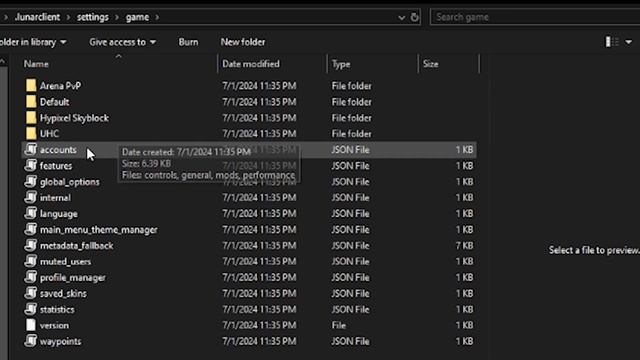Select the profile_manager file row

pos(249,277)
